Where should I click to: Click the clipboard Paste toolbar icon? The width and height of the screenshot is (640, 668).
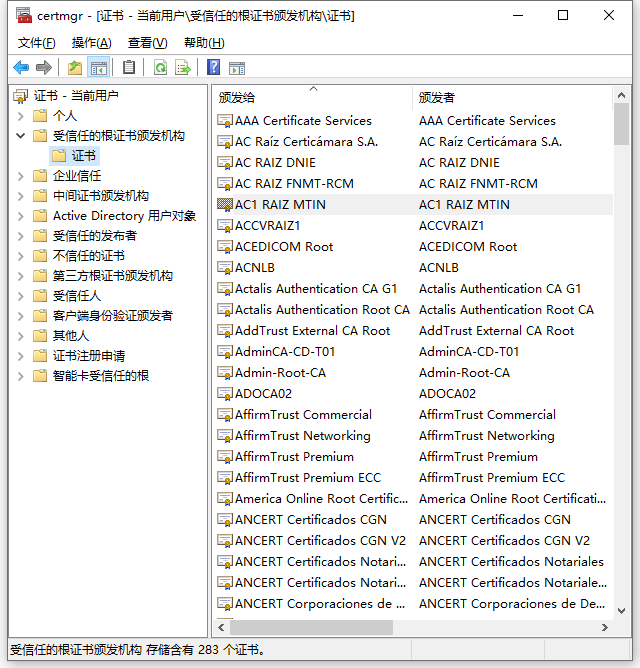pos(129,67)
